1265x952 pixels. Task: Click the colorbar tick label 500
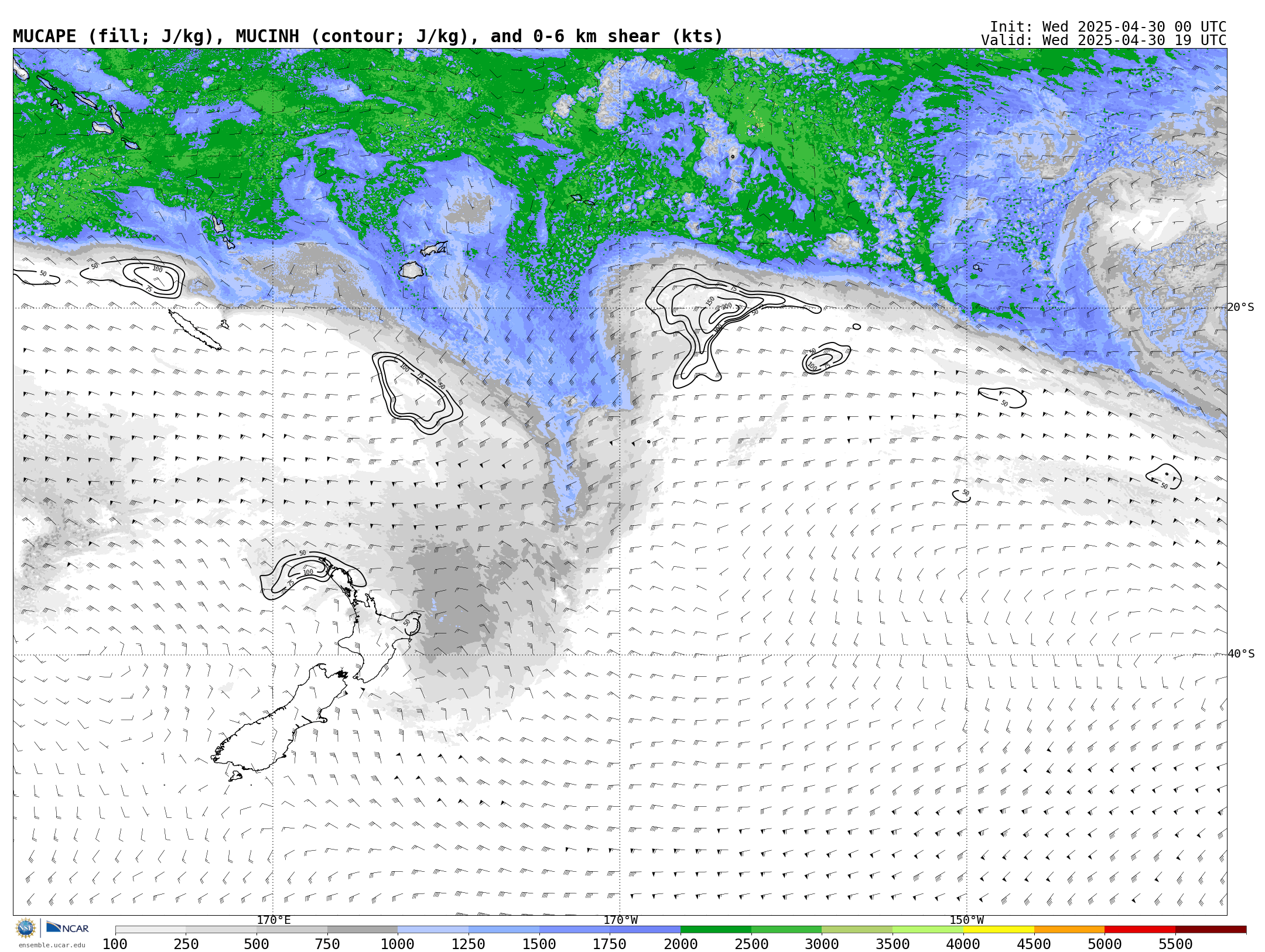coord(257,944)
